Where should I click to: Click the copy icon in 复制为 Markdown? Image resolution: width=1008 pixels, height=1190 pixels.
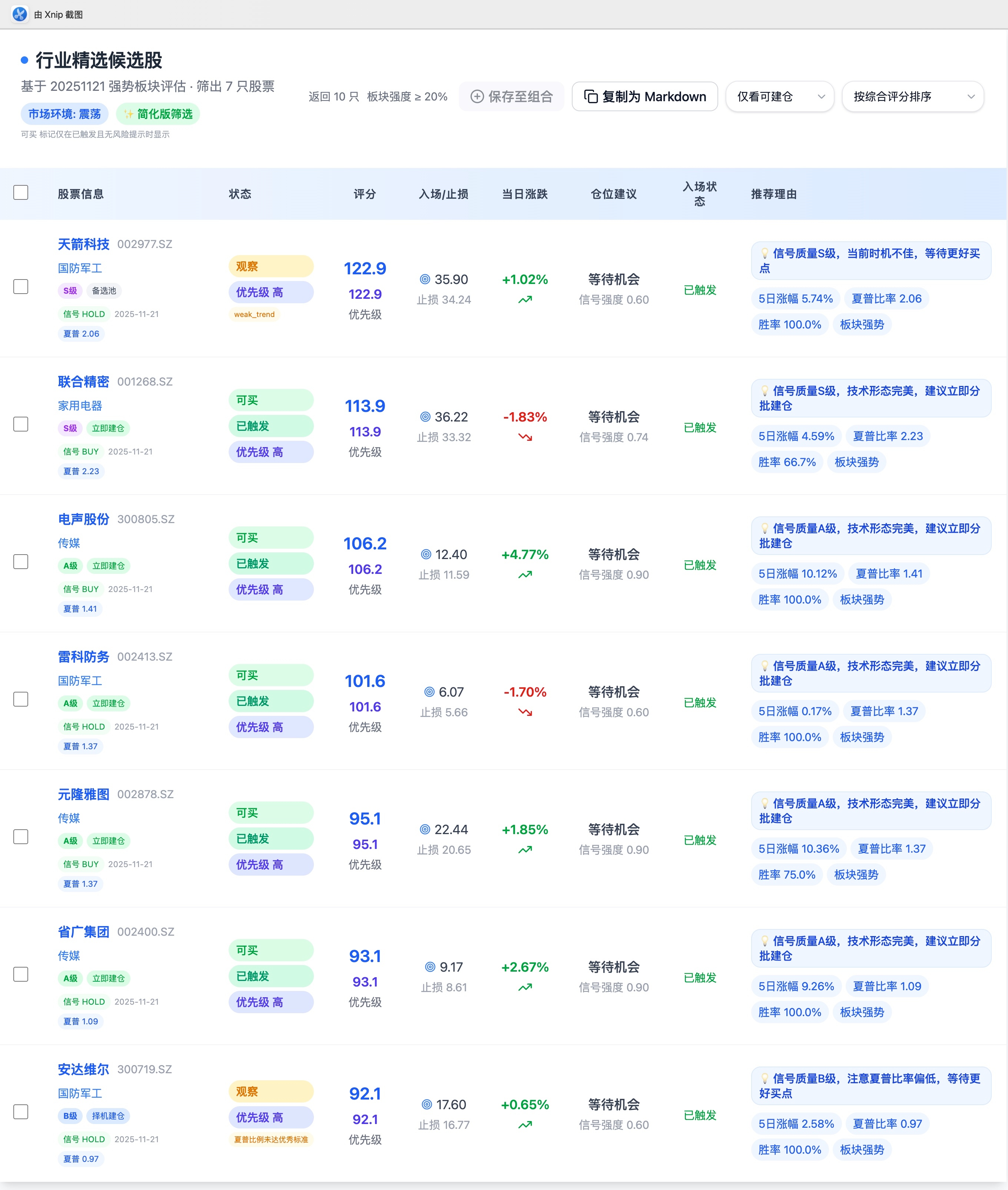tap(591, 97)
